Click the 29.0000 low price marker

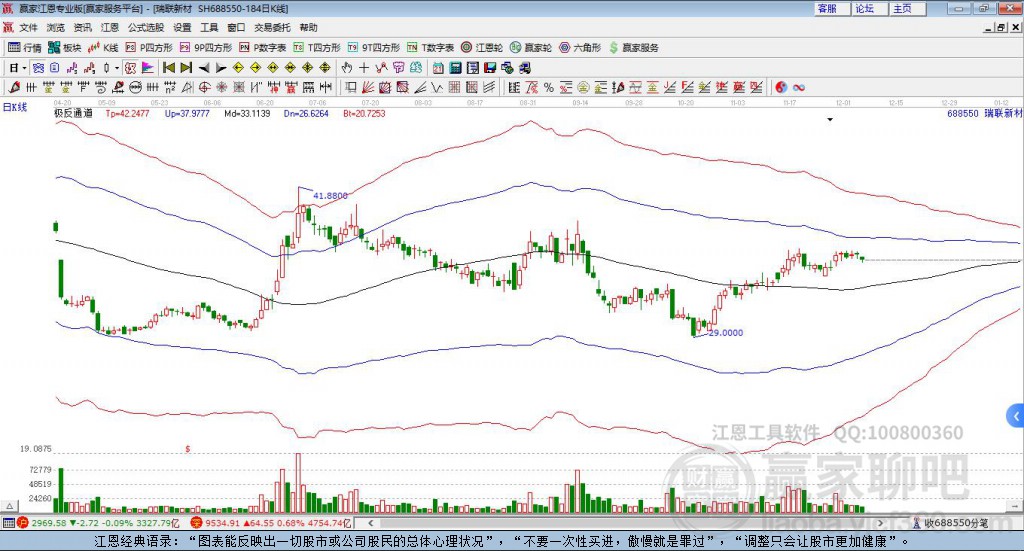(726, 332)
